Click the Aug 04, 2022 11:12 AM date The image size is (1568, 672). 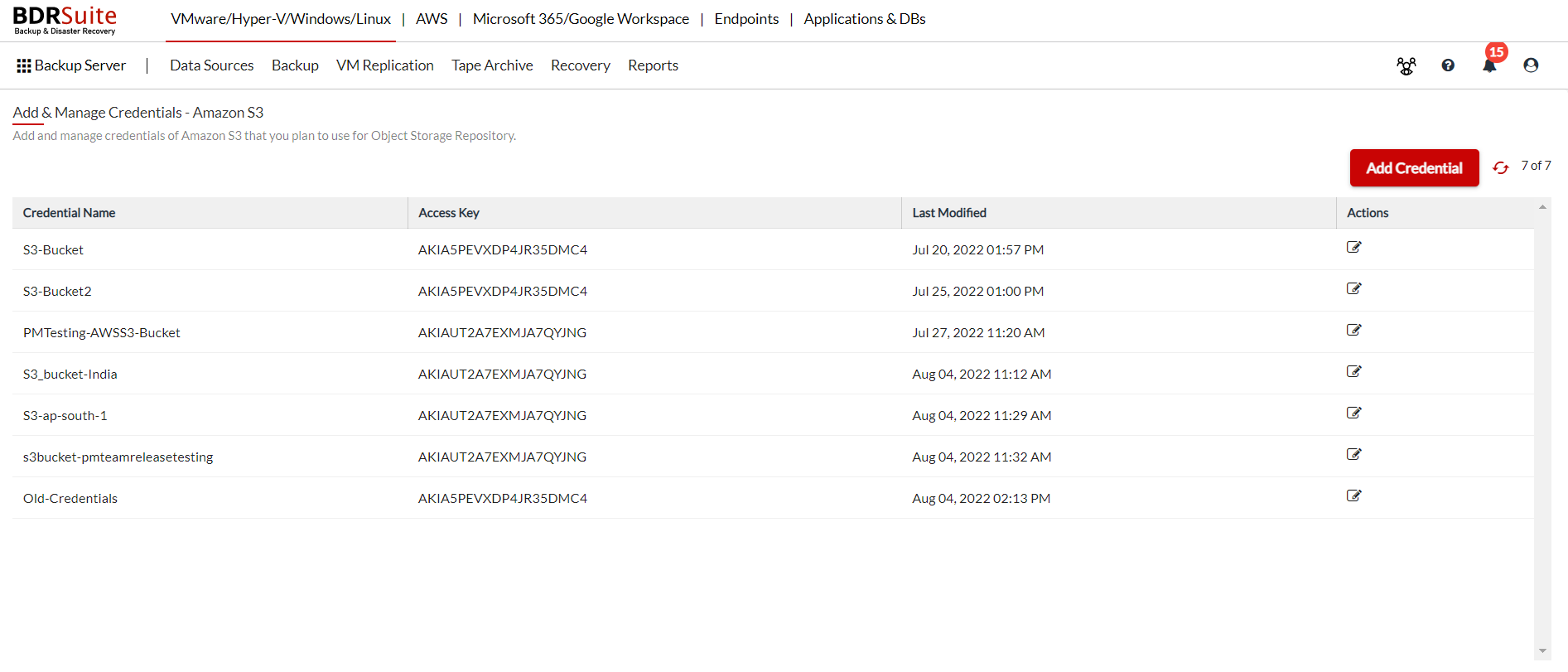(982, 374)
